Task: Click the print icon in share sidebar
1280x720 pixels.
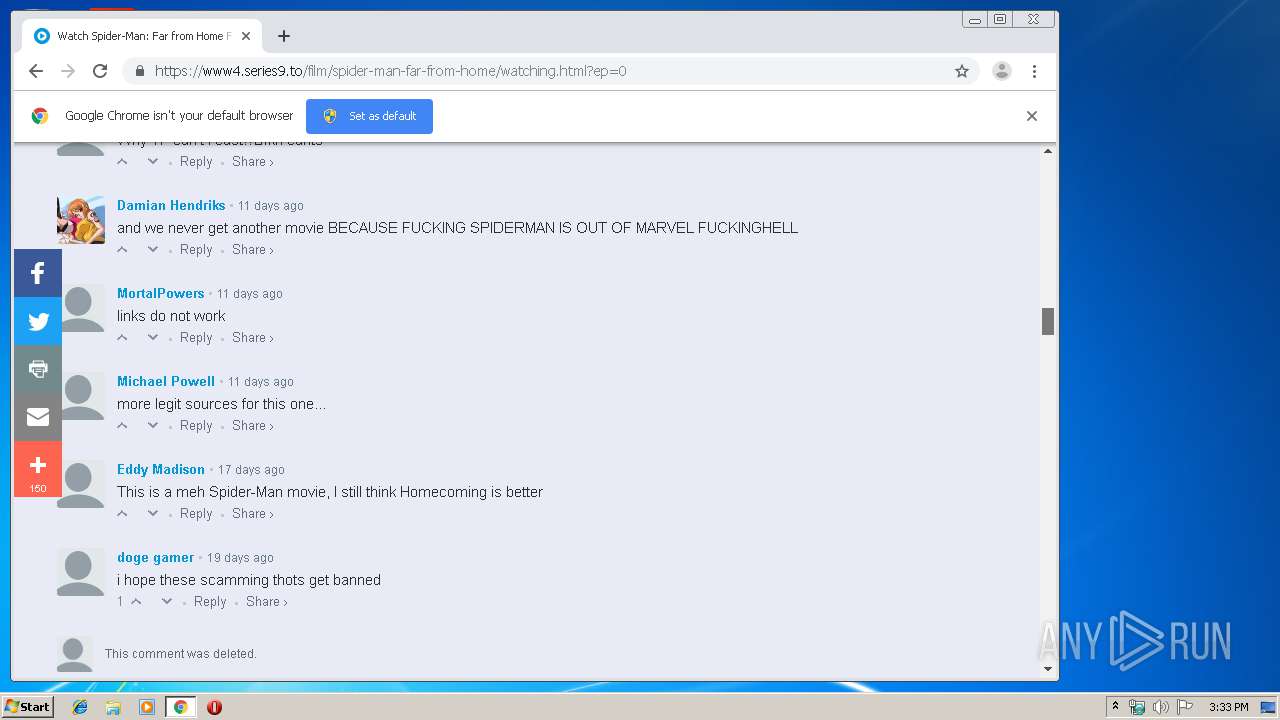Action: (x=38, y=369)
